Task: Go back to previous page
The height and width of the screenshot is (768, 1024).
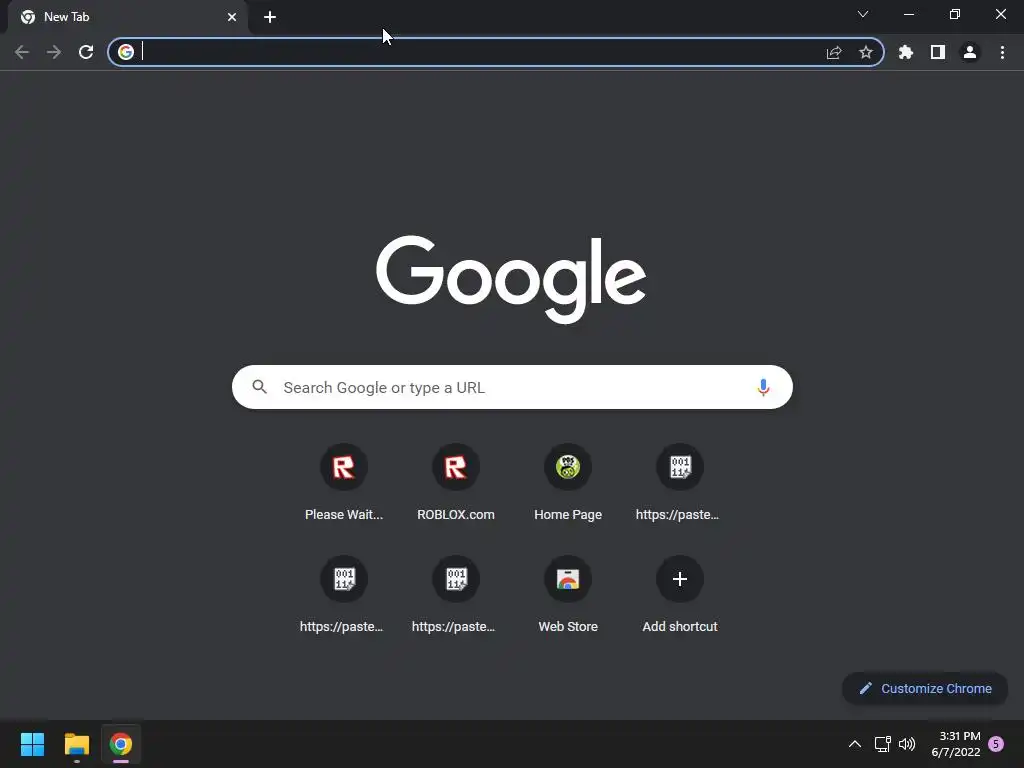Action: pos(22,52)
